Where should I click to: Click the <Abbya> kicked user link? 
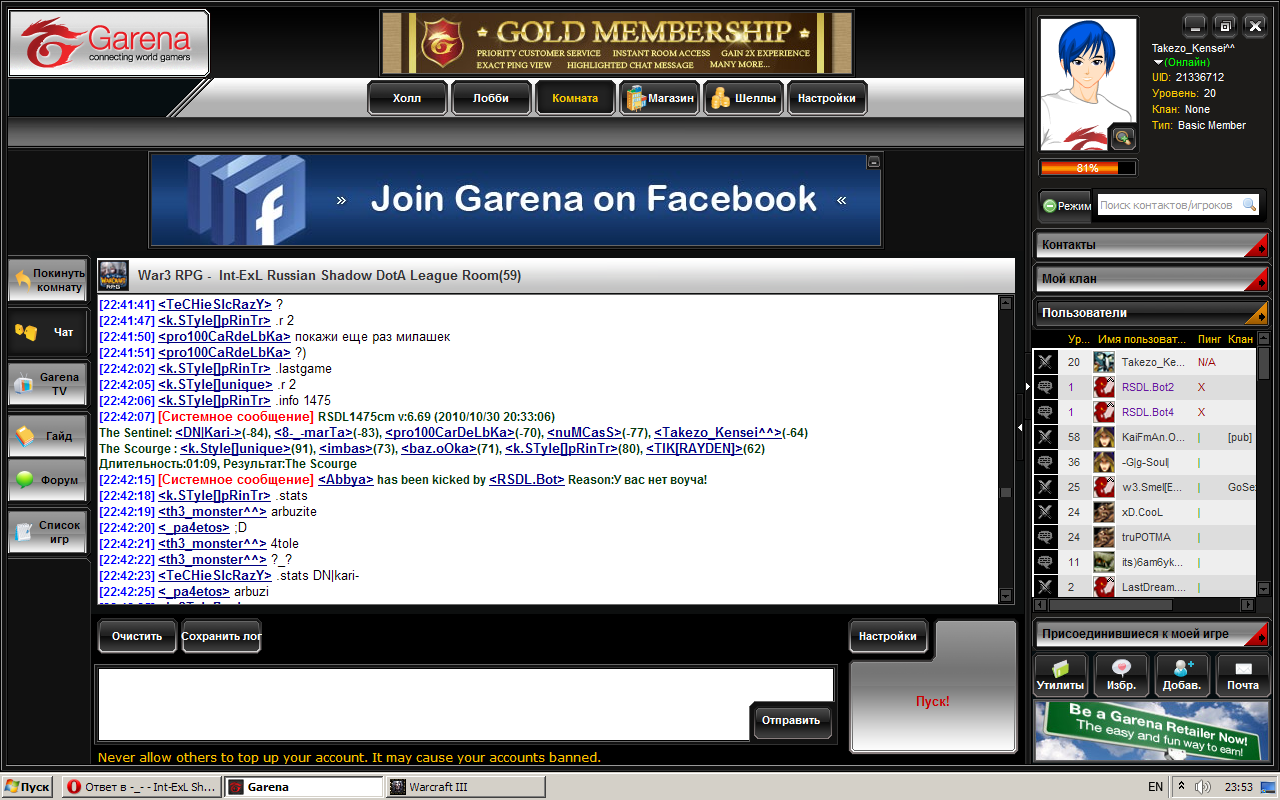(x=346, y=480)
